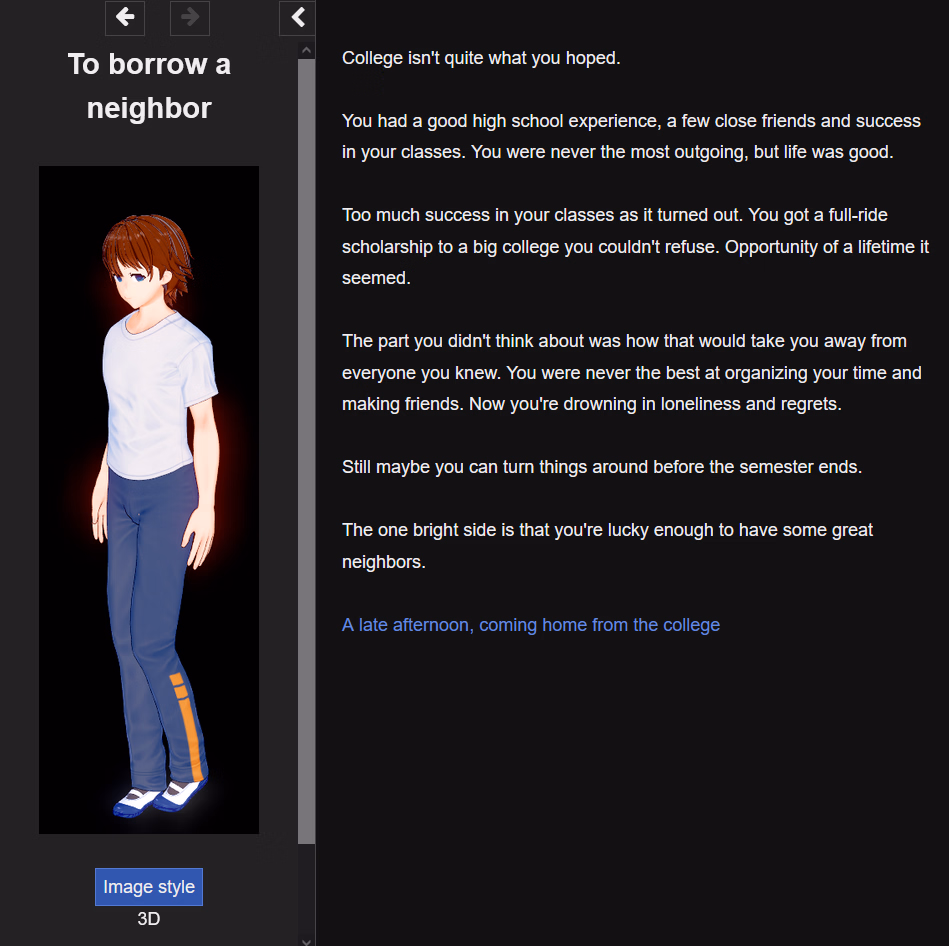949x946 pixels.
Task: Click the '3D' image style value
Action: [x=149, y=919]
